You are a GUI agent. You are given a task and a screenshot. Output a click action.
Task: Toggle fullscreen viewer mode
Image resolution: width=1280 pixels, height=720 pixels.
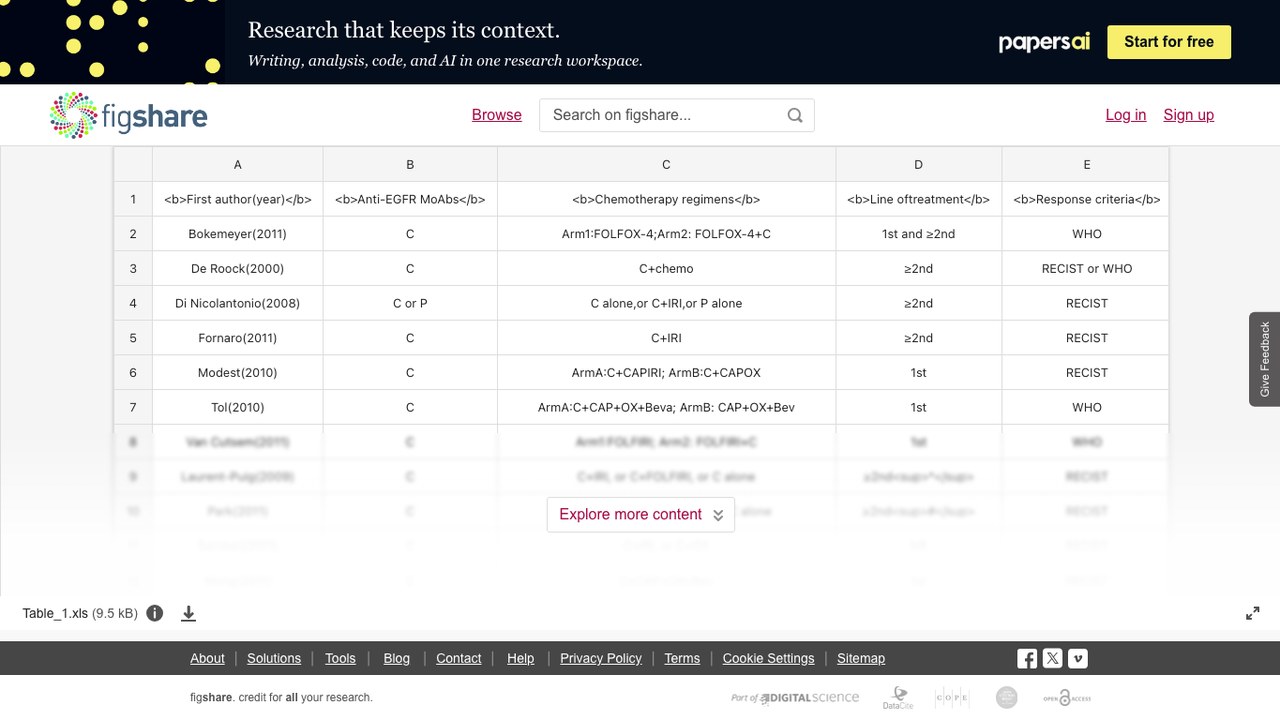coord(1252,613)
